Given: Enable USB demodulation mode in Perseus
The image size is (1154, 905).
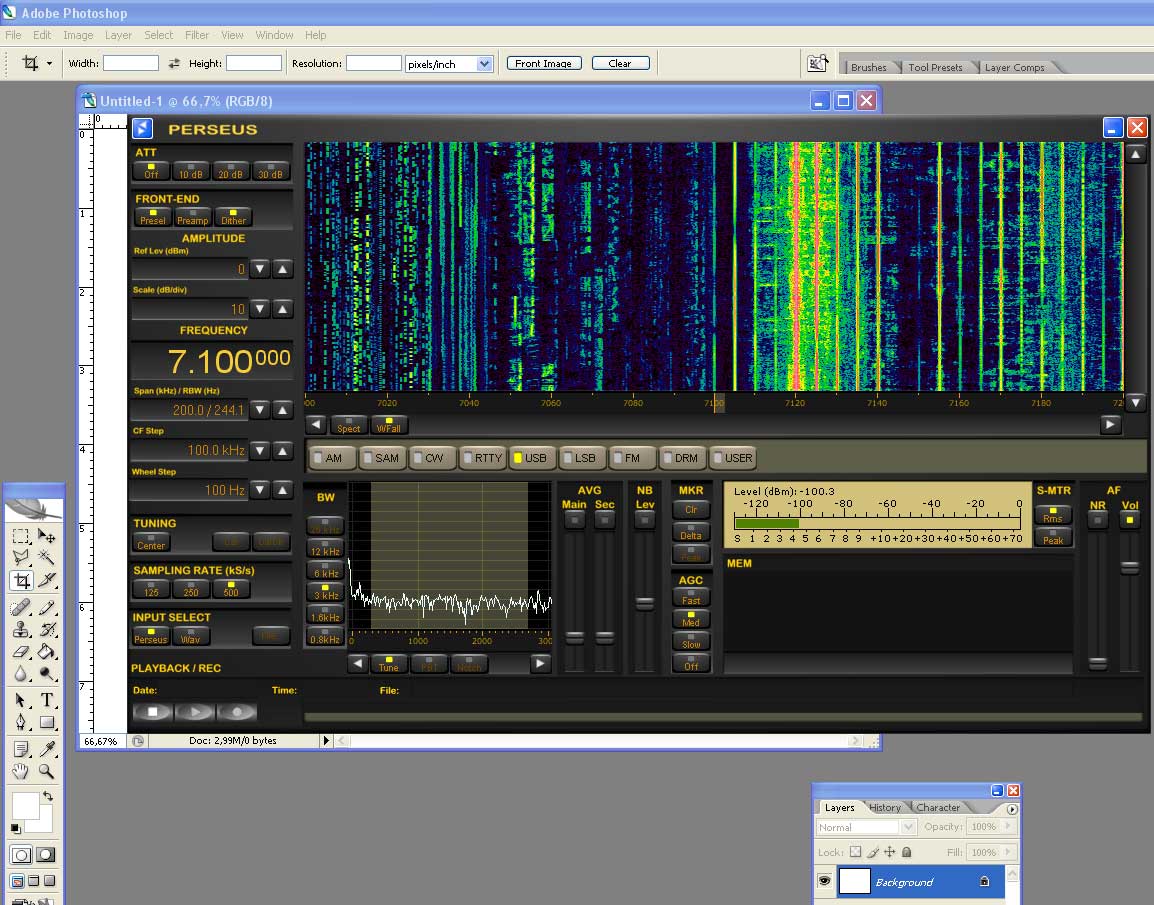Looking at the screenshot, I should click(x=531, y=458).
